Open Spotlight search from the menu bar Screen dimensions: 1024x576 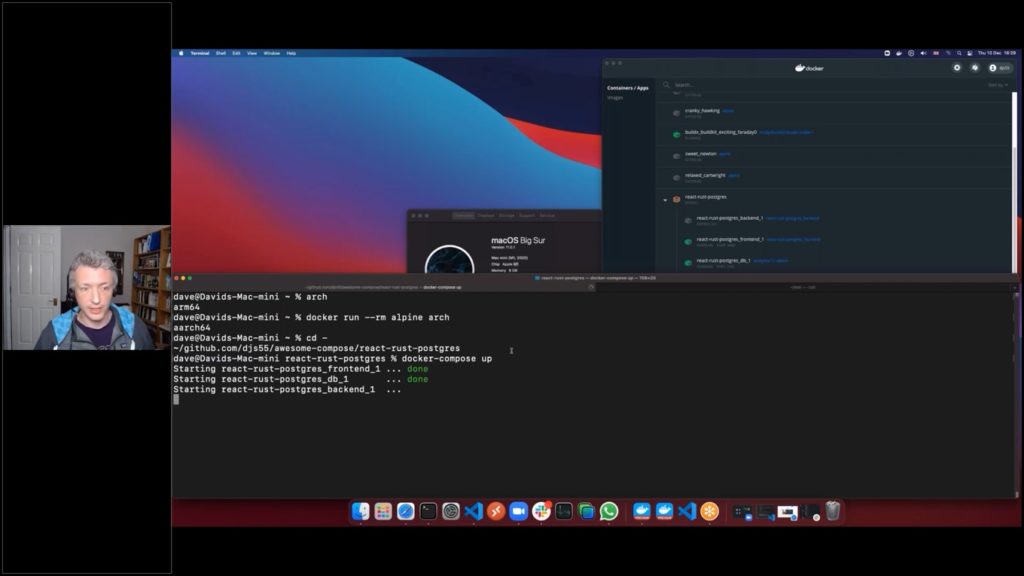point(958,53)
